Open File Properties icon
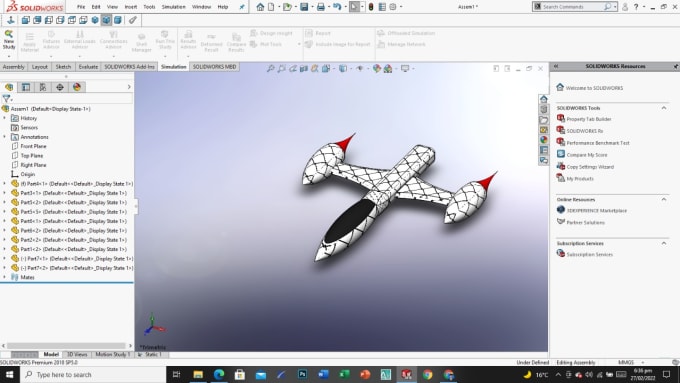This screenshot has width=680, height=383. 382,7
